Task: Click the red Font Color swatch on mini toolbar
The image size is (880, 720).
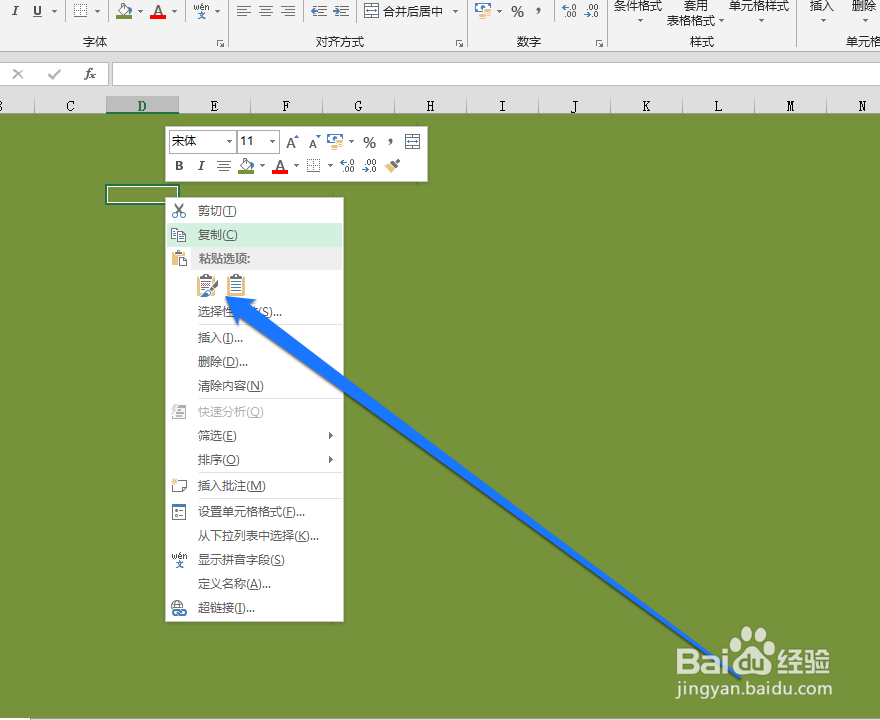Action: pos(278,166)
